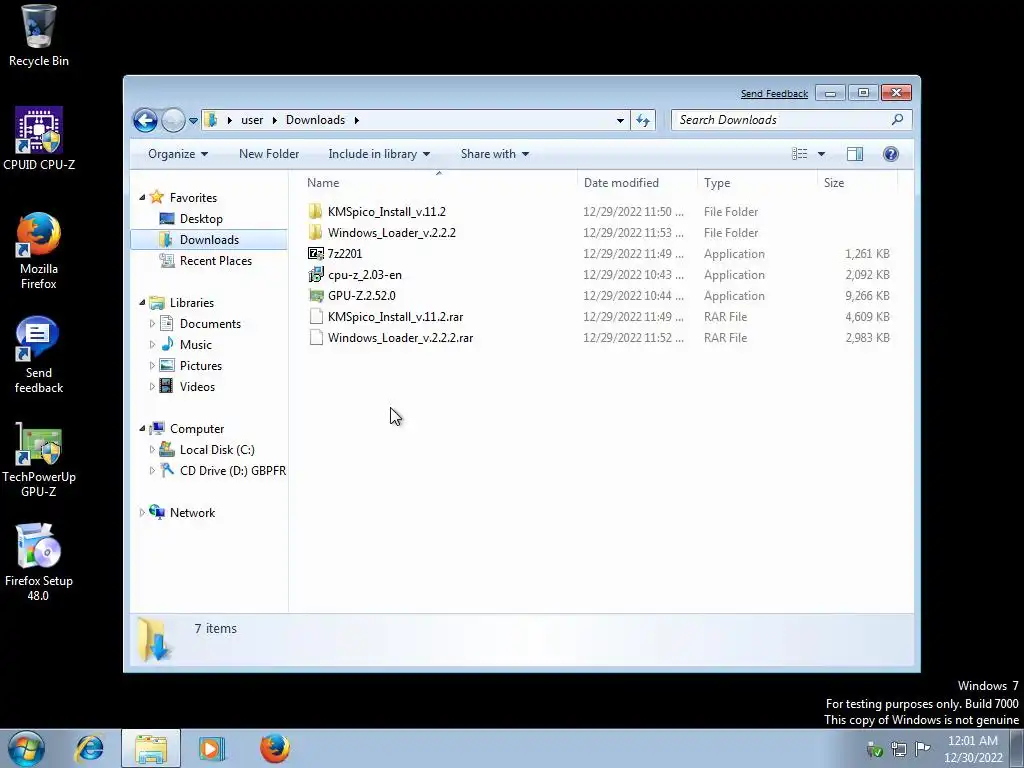Expand the Pictures library node

click(x=152, y=366)
